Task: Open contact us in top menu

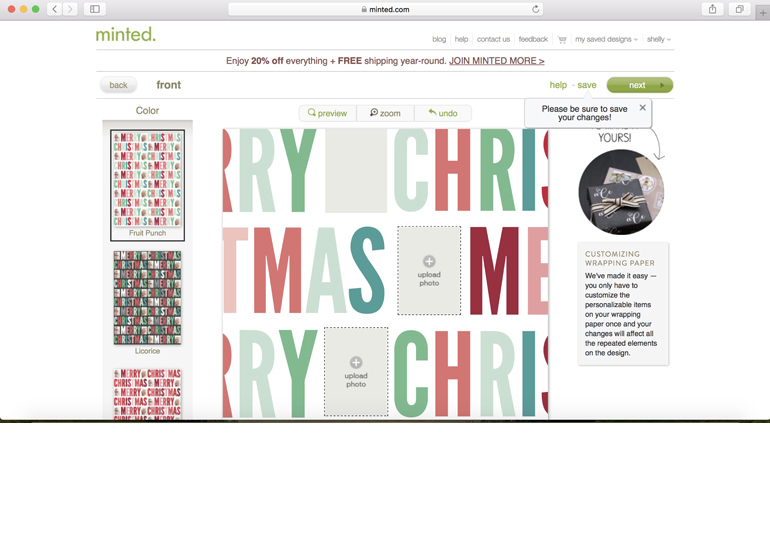Action: point(493,39)
